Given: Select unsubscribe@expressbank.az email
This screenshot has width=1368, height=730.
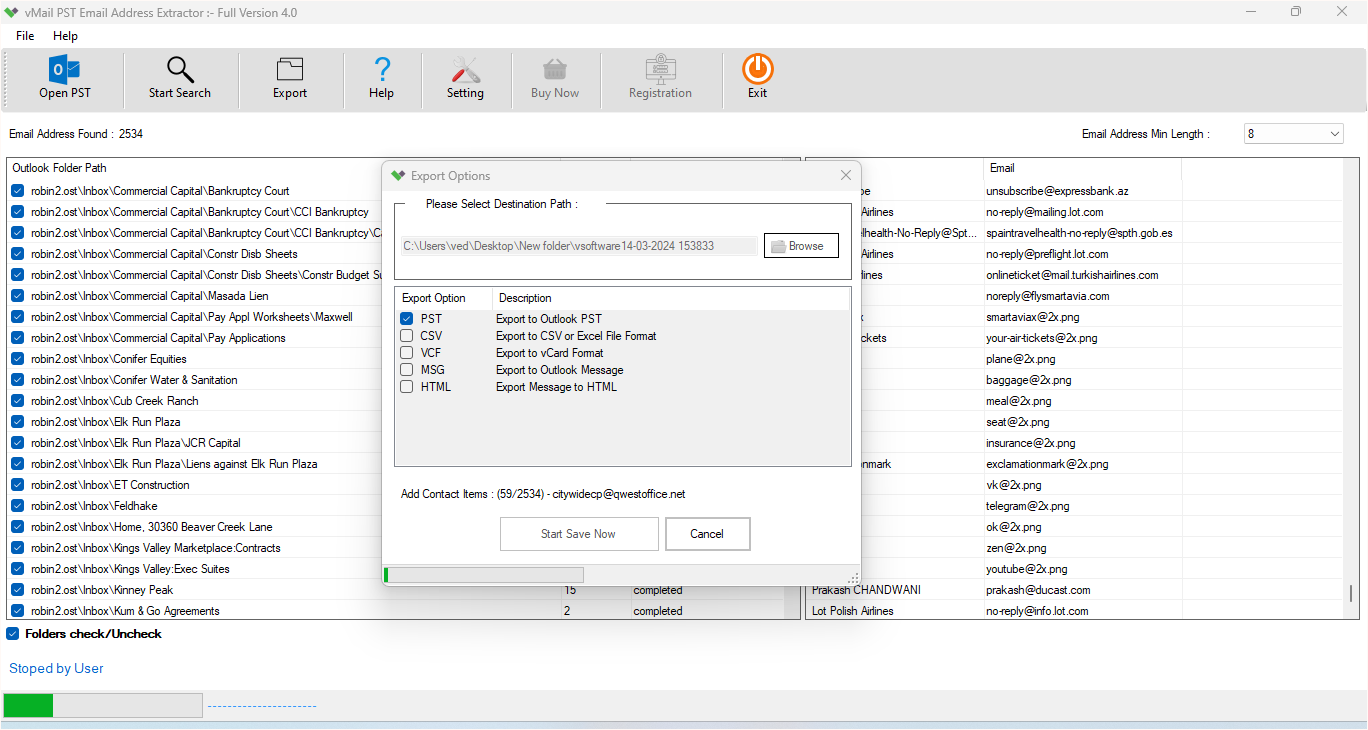Looking at the screenshot, I should click(x=1057, y=191).
